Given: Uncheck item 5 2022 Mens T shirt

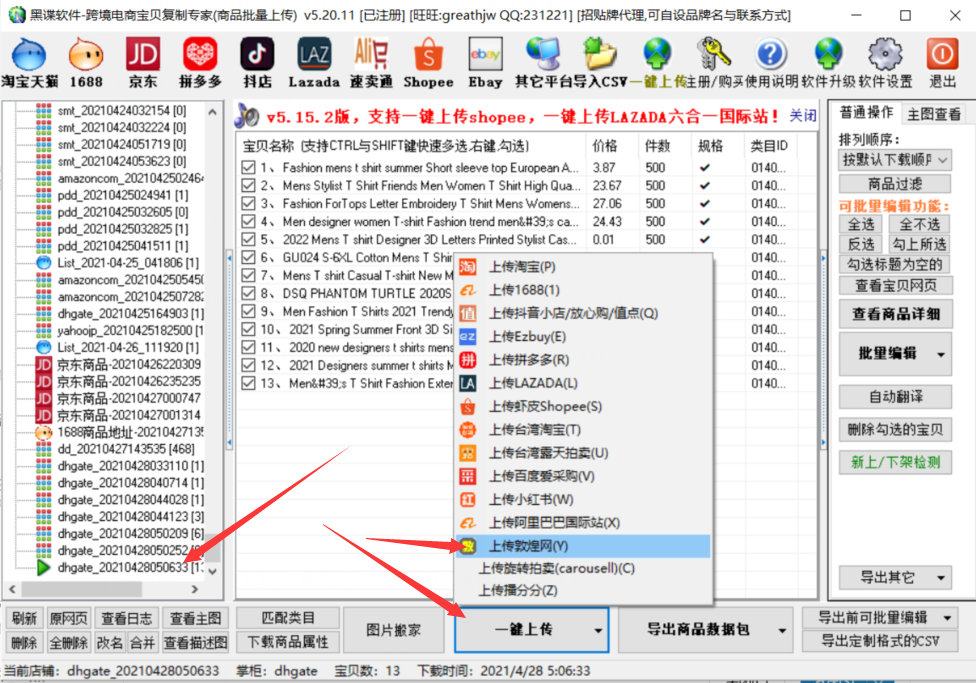Looking at the screenshot, I should tap(248, 240).
